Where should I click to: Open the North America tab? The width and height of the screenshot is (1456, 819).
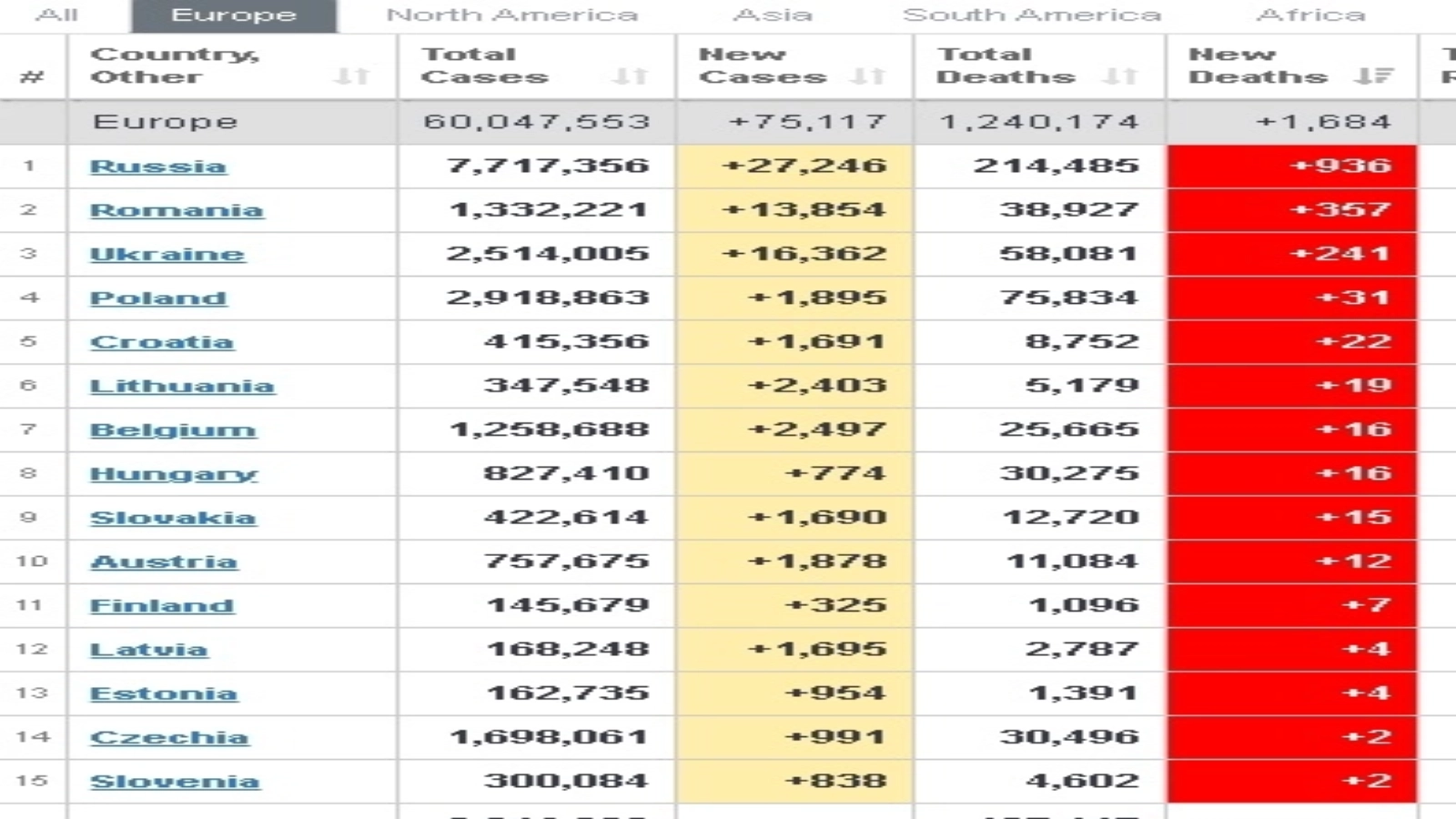click(512, 15)
